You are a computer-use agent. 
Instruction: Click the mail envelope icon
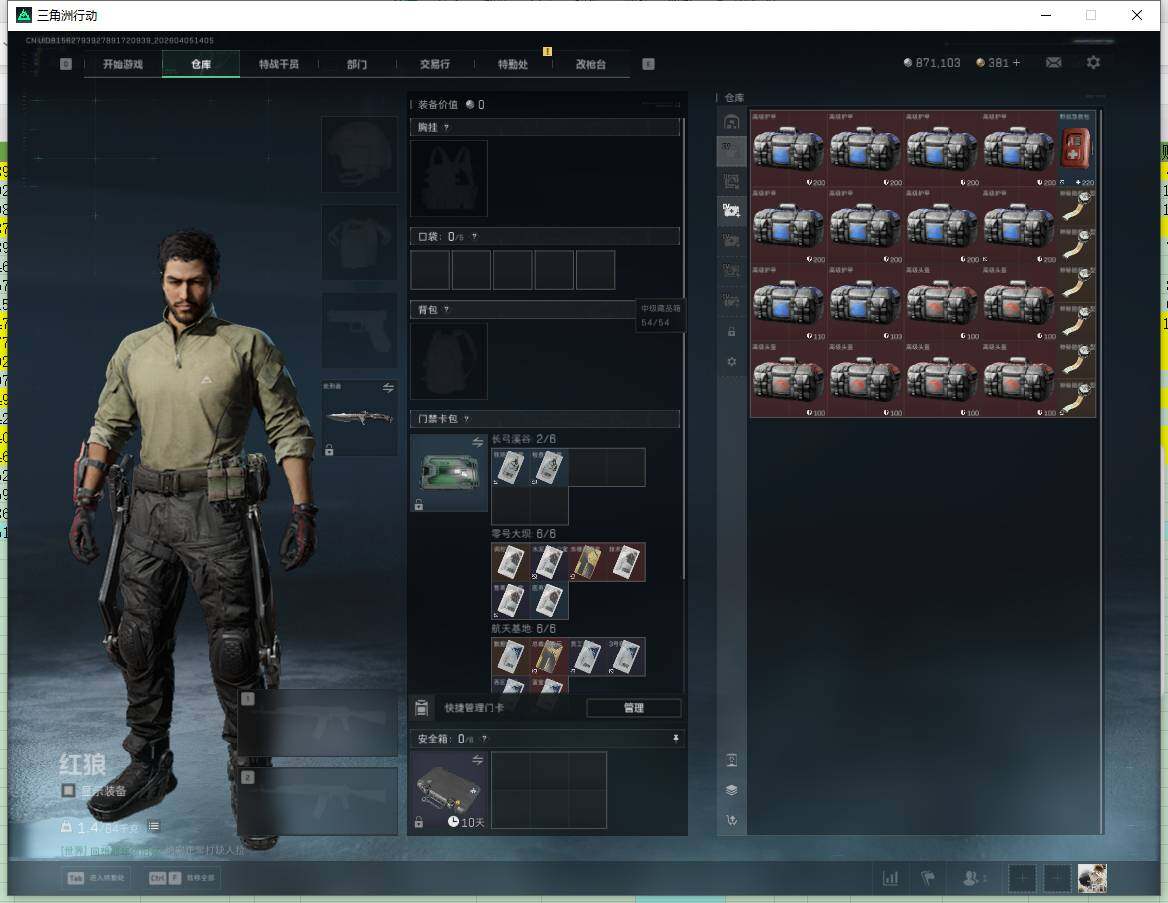click(x=1053, y=63)
